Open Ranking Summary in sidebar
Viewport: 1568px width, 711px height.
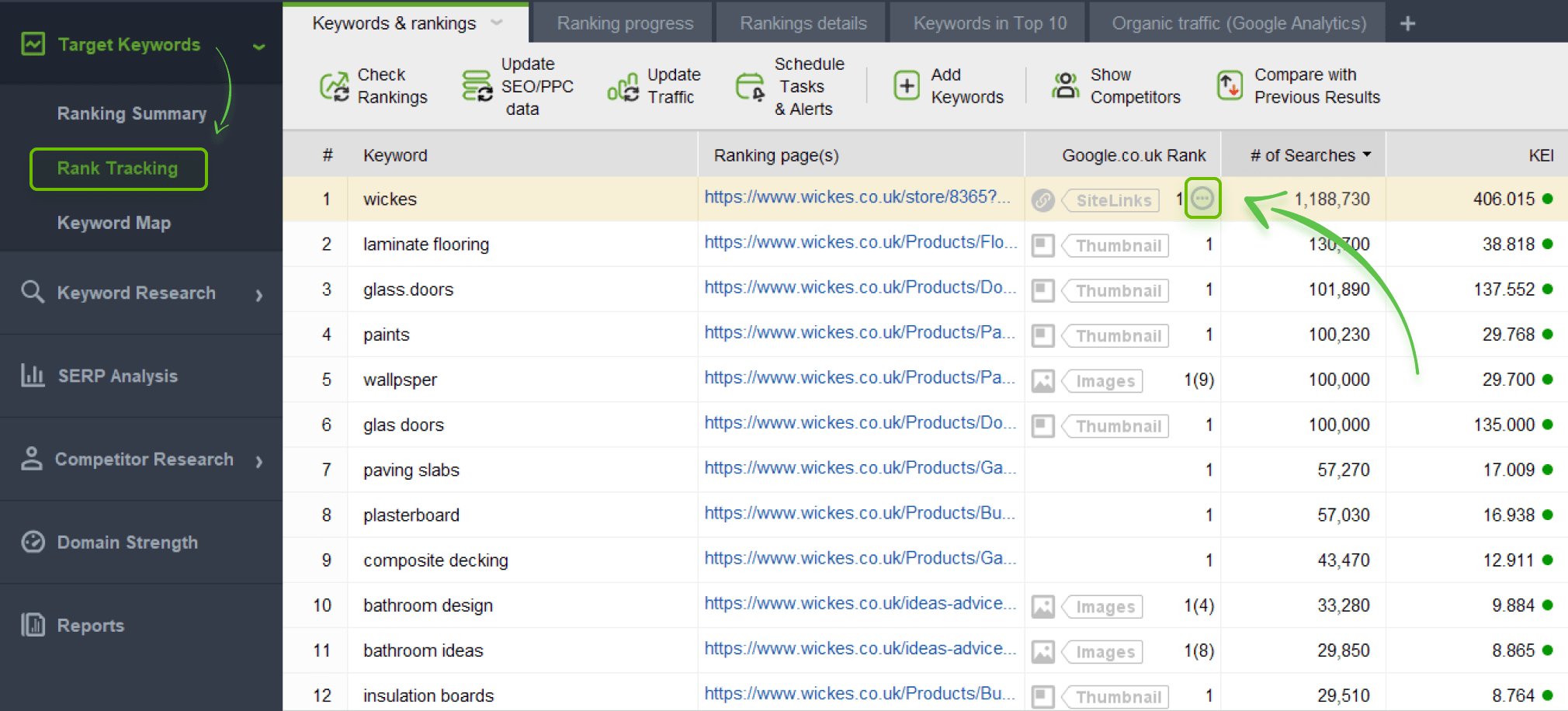point(132,113)
